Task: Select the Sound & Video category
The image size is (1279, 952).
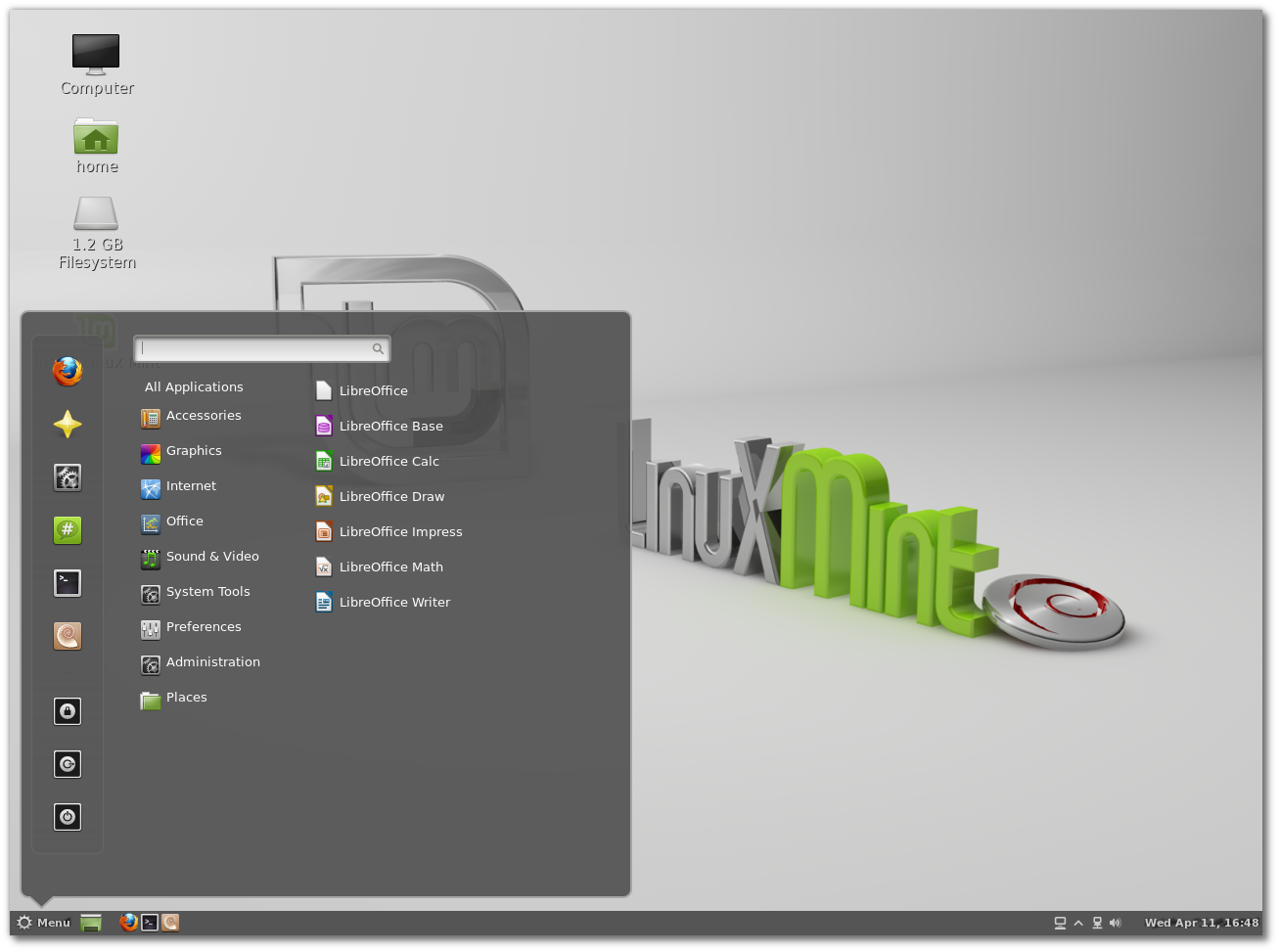Action: (212, 557)
